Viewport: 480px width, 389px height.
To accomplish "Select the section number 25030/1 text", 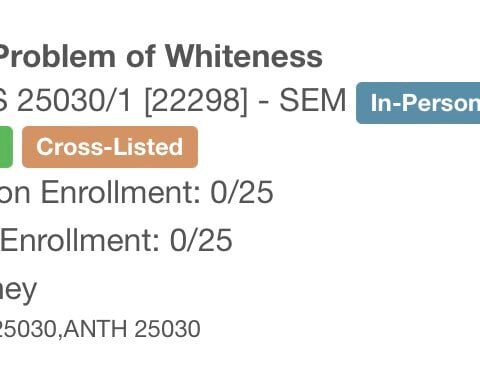I will pos(75,100).
